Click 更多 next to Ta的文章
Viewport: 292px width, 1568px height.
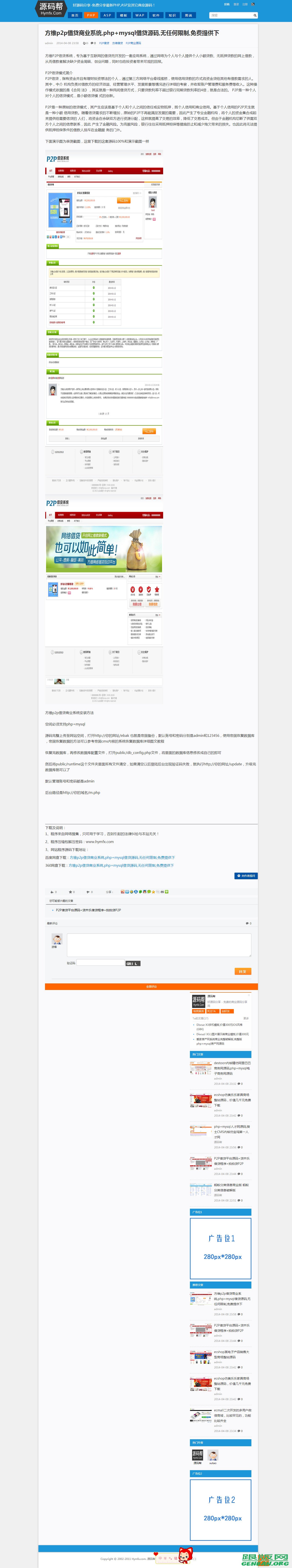point(246,1018)
